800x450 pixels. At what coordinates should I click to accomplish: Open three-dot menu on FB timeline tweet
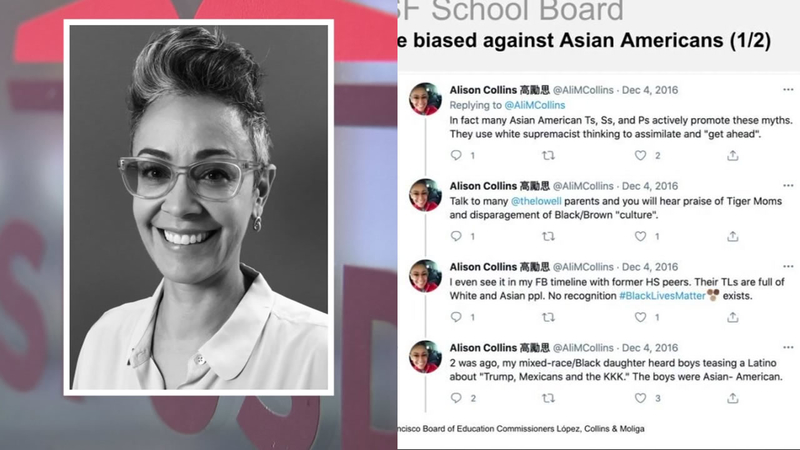(x=788, y=266)
